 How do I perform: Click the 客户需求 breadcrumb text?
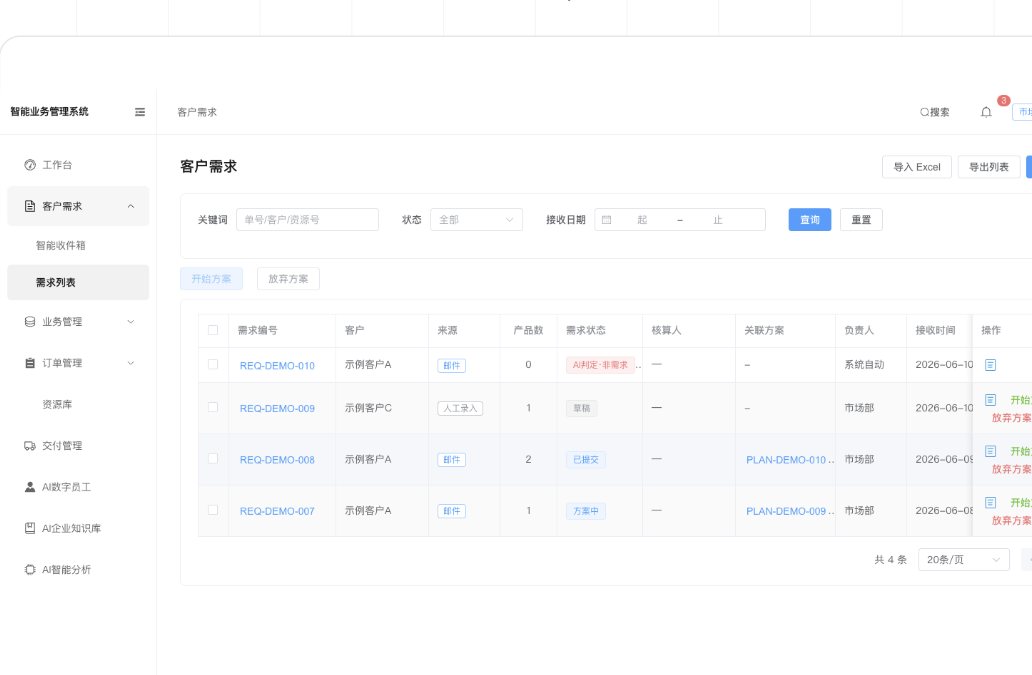[x=197, y=112]
